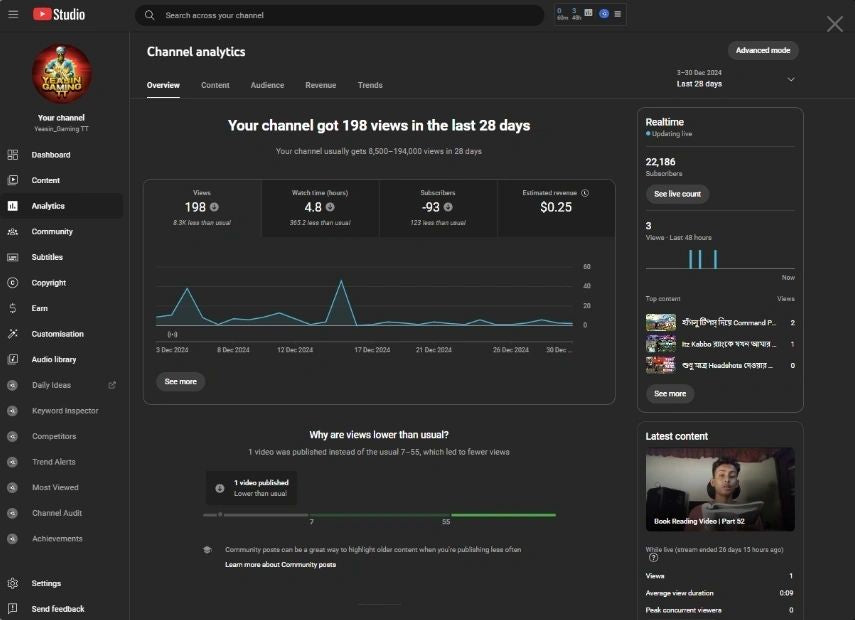This screenshot has height=620, width=855.
Task: Open the Audio library
Action: tap(53, 360)
